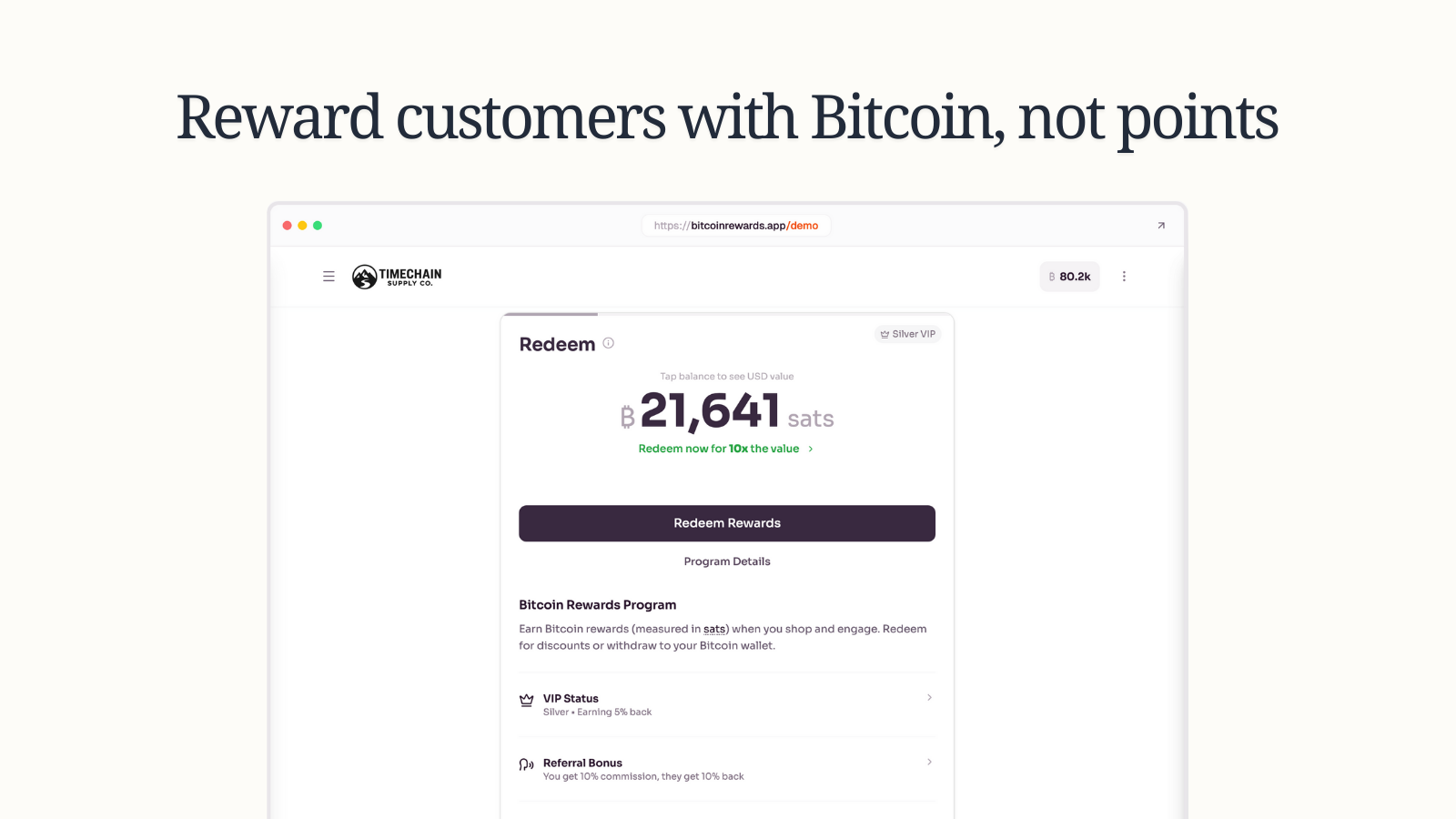Click the Silver VIP badge
The width and height of the screenshot is (1456, 819).
click(x=907, y=334)
